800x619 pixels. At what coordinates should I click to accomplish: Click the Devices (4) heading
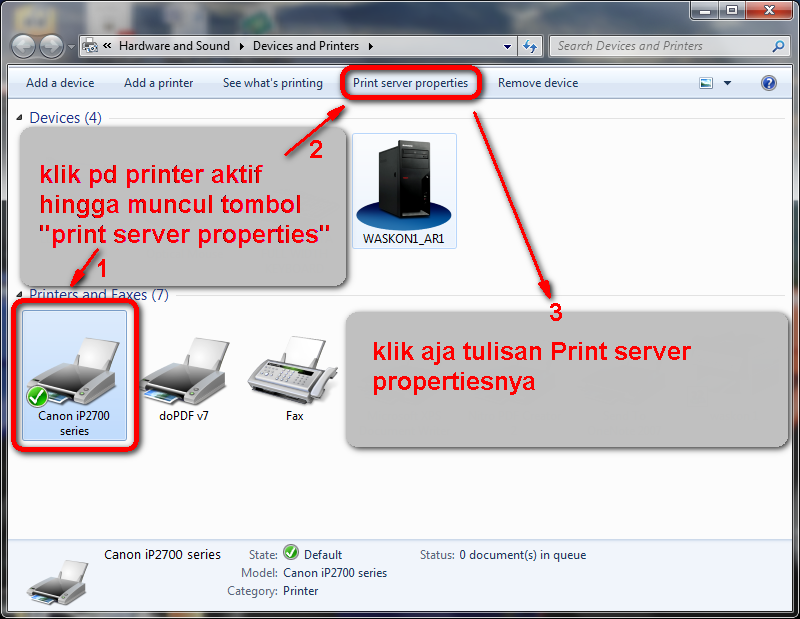pyautogui.click(x=65, y=118)
